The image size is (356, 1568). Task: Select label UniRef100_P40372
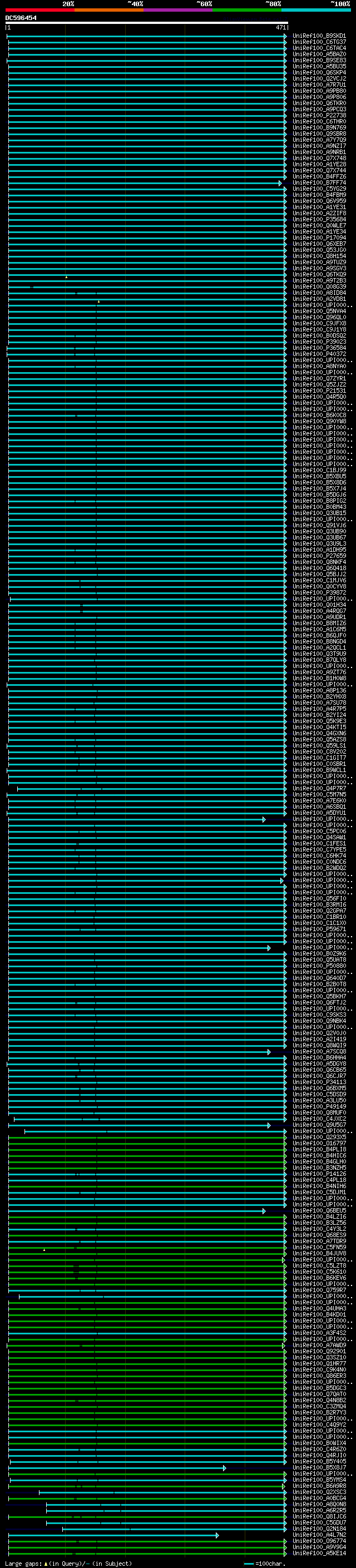point(319,354)
